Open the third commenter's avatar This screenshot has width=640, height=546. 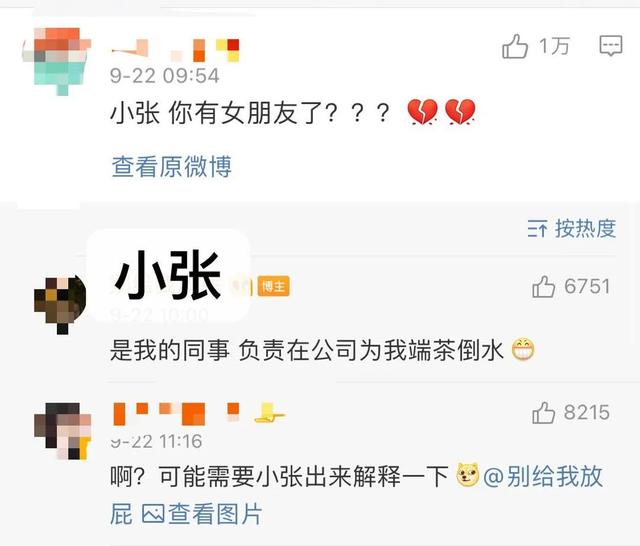point(62,431)
